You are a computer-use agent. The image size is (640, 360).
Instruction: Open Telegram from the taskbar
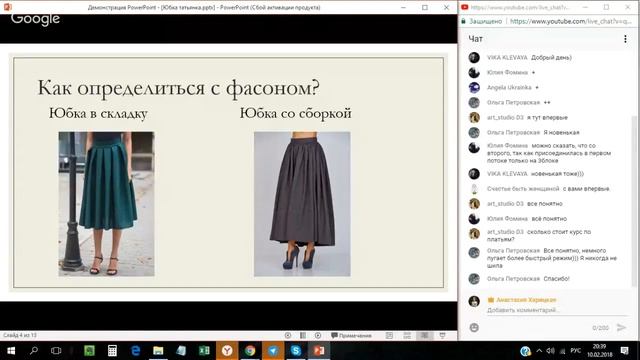pyautogui.click(x=273, y=351)
